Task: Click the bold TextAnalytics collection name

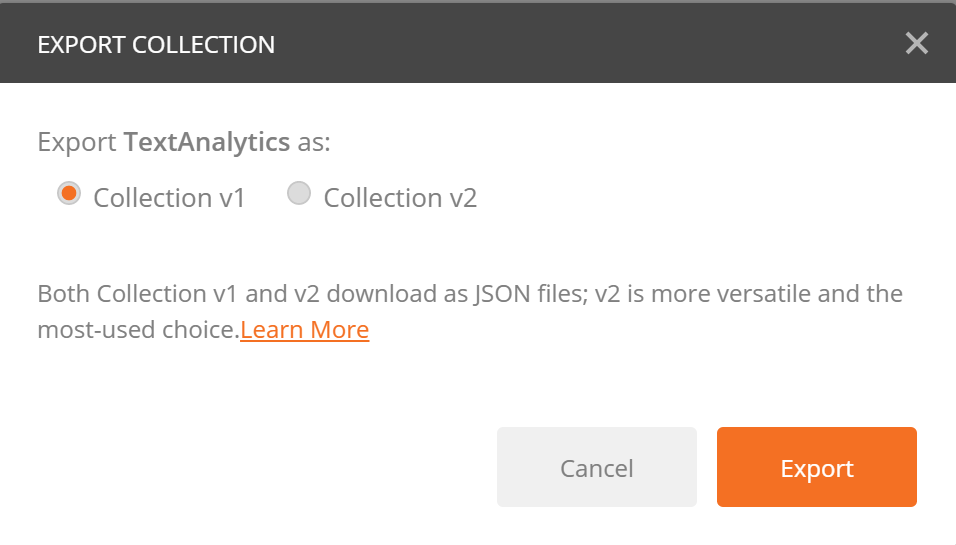Action: click(x=207, y=142)
